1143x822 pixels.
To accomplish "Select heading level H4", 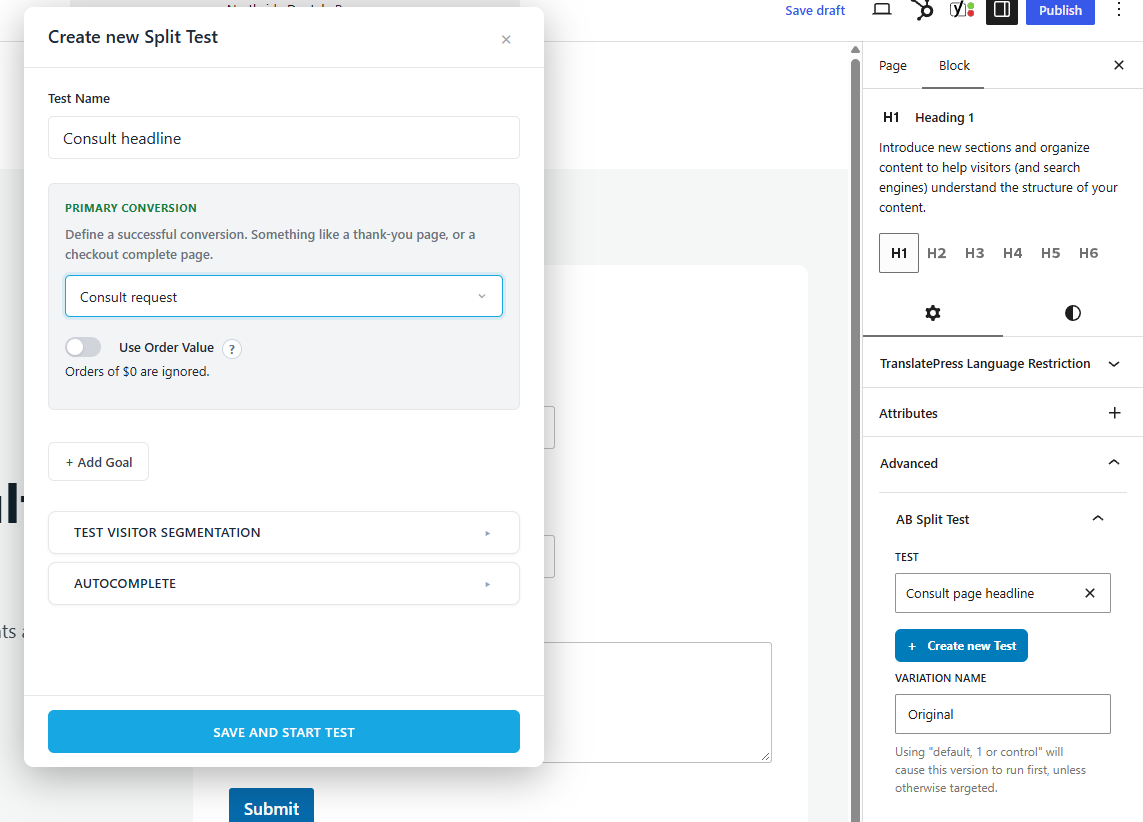I will 1013,253.
